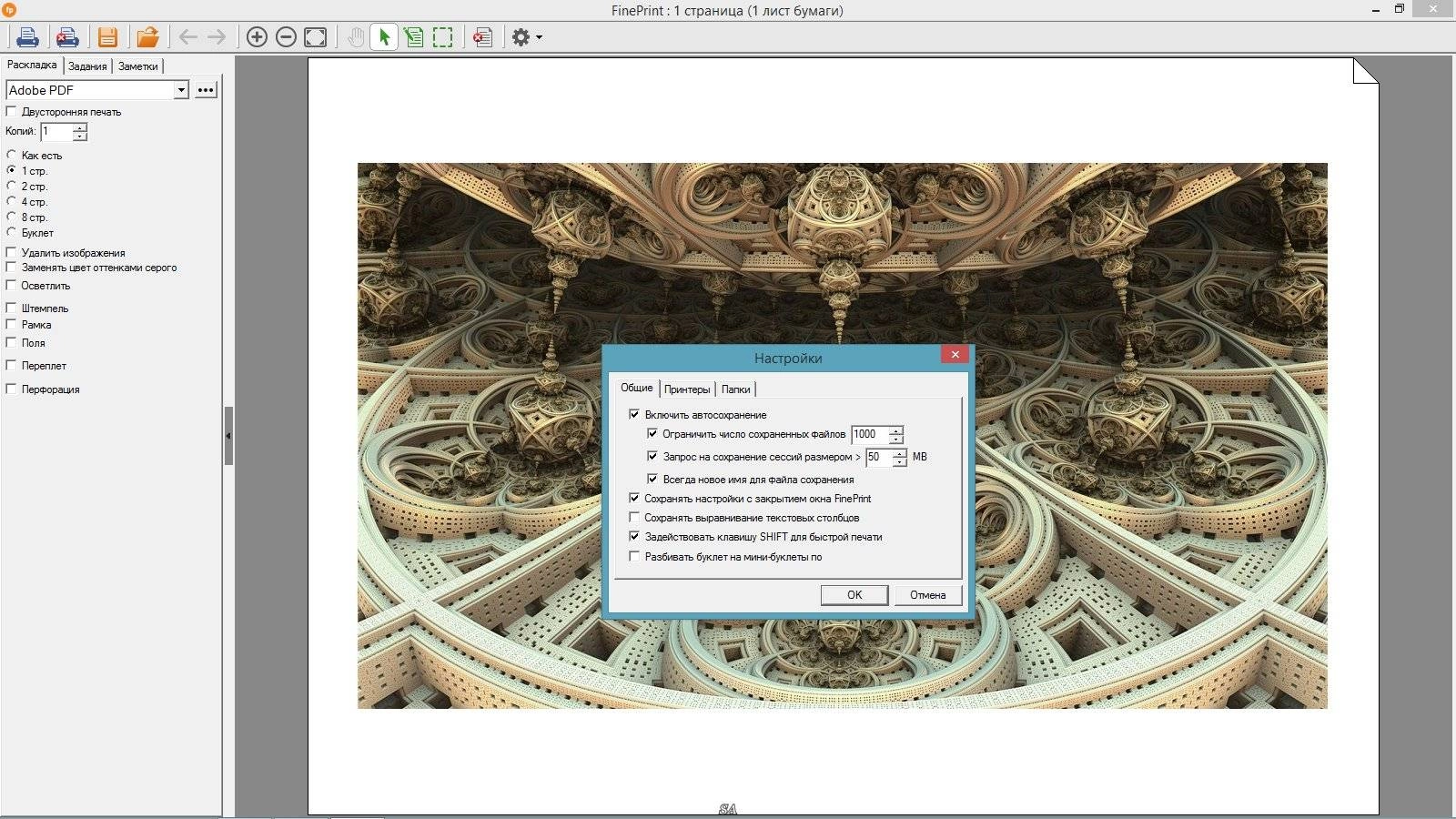Open the Общие tab in Настройки dialog

coord(636,388)
